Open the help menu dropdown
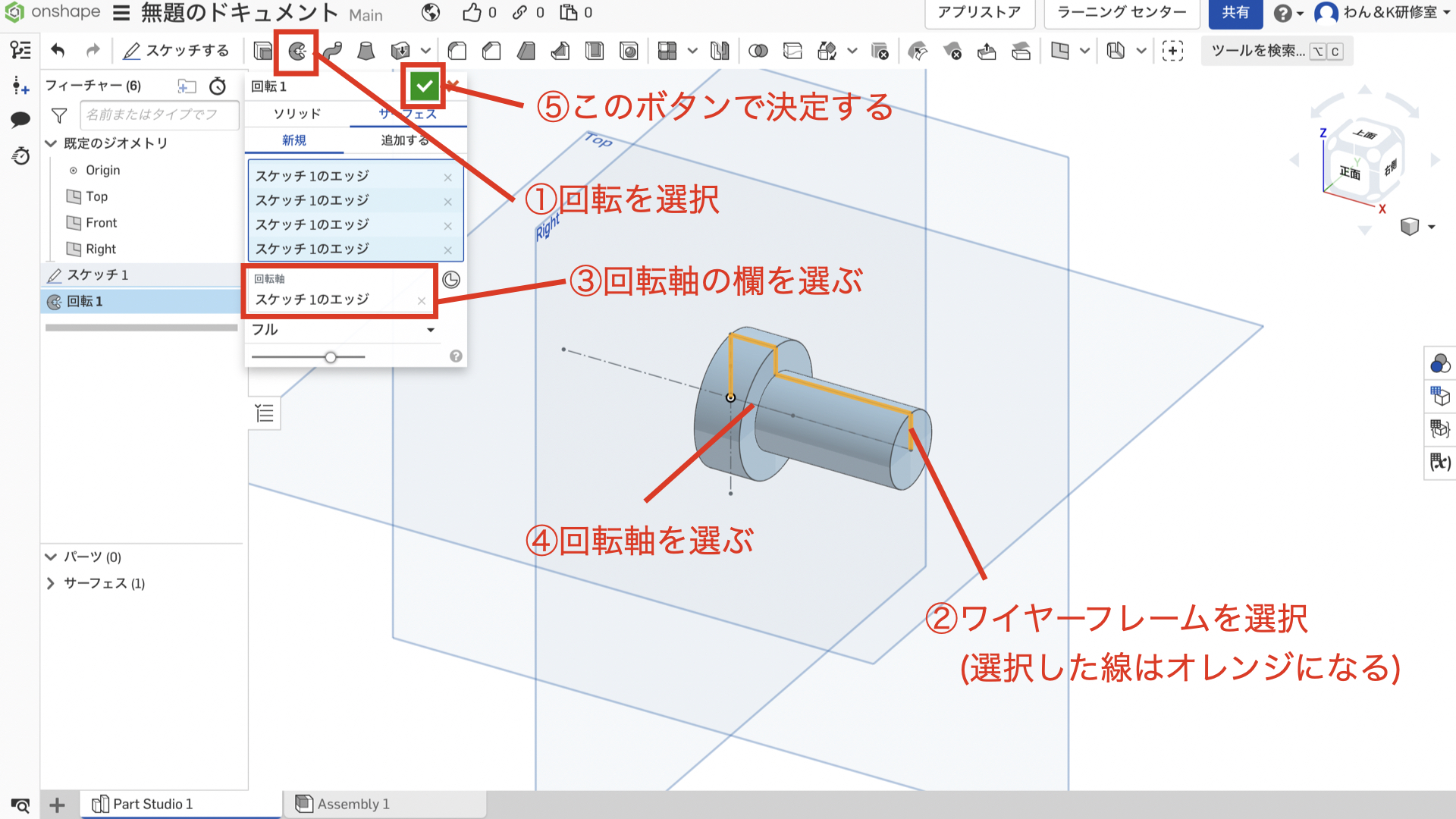 tap(1288, 13)
